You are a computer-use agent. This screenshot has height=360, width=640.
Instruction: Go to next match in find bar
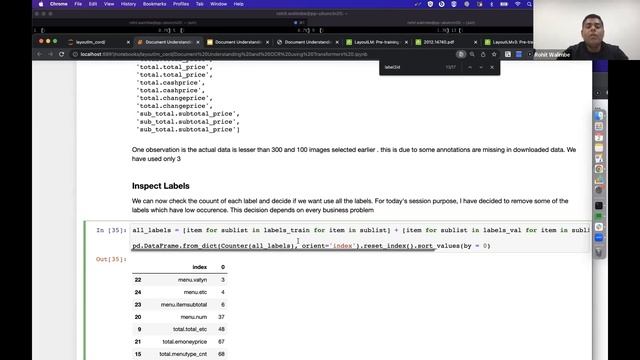coord(481,67)
